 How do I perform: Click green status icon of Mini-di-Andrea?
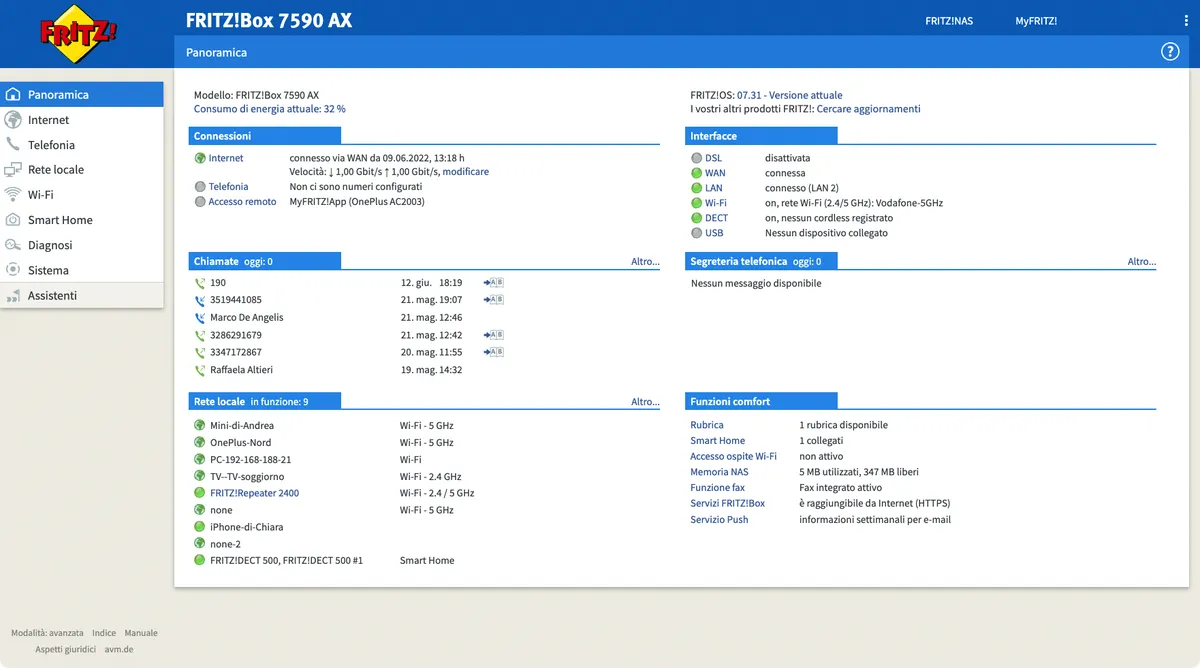click(200, 426)
